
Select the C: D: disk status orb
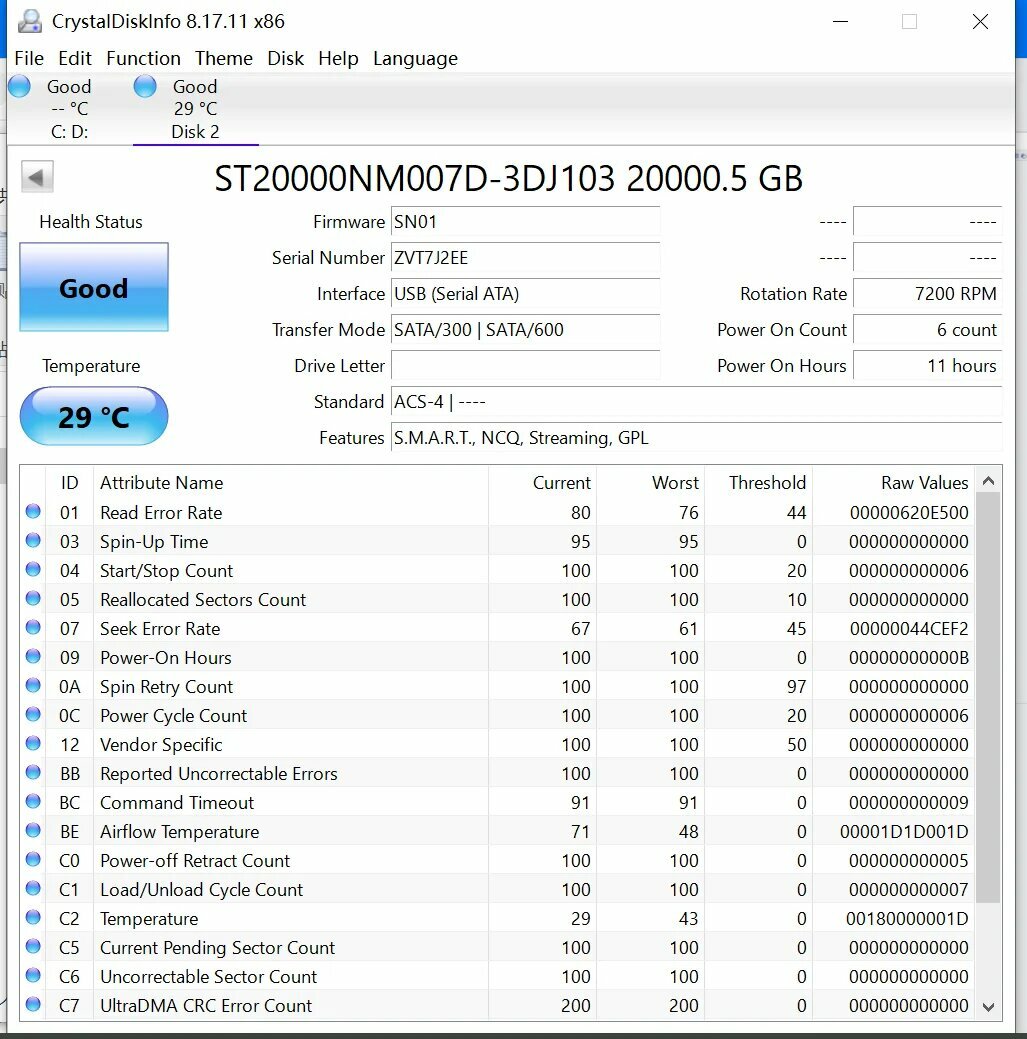[x=19, y=86]
